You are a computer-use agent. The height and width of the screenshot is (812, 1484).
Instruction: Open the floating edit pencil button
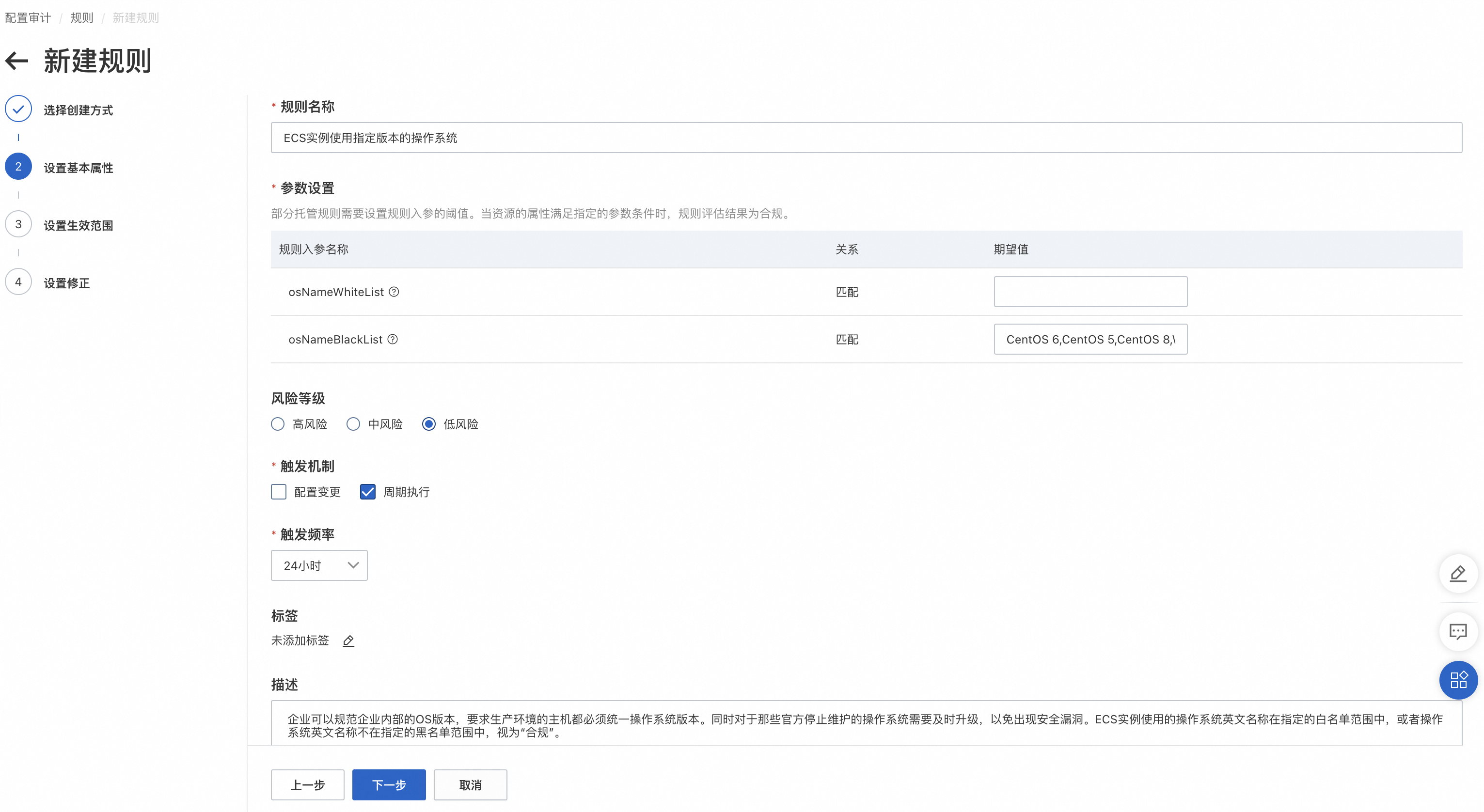1458,574
